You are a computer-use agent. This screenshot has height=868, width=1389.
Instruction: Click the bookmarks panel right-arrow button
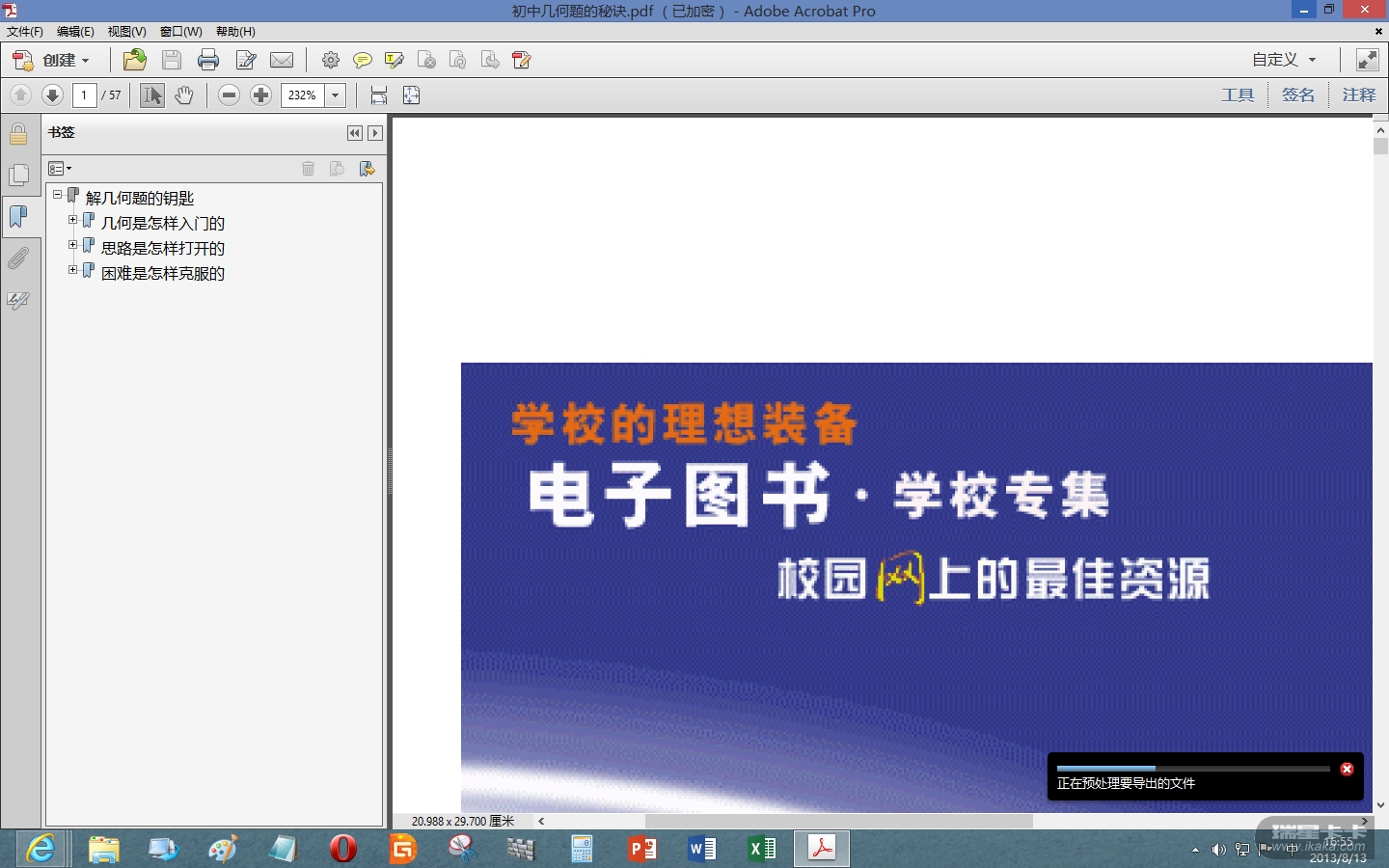coord(375,133)
